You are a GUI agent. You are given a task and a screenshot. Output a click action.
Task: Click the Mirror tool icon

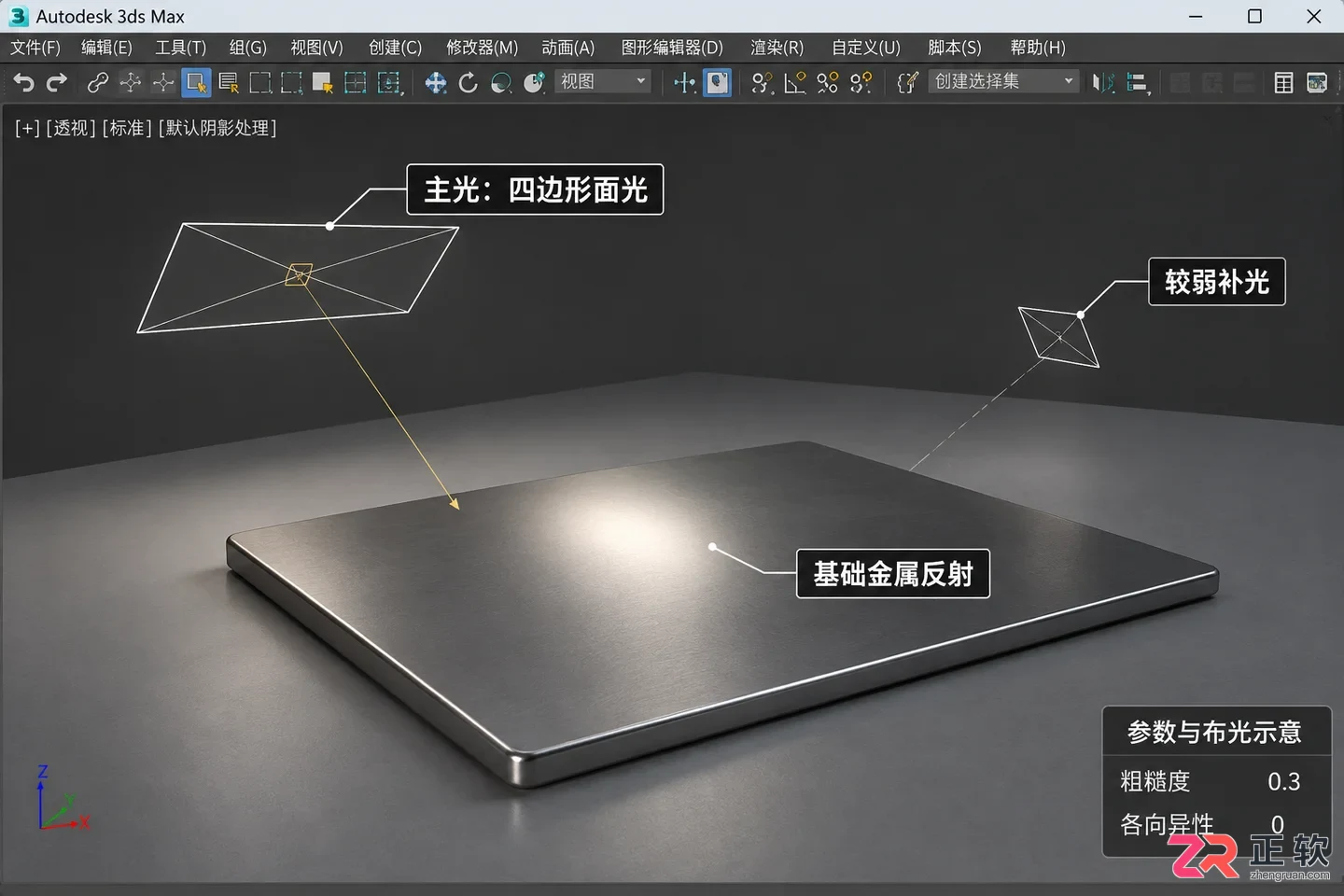coord(1103,83)
